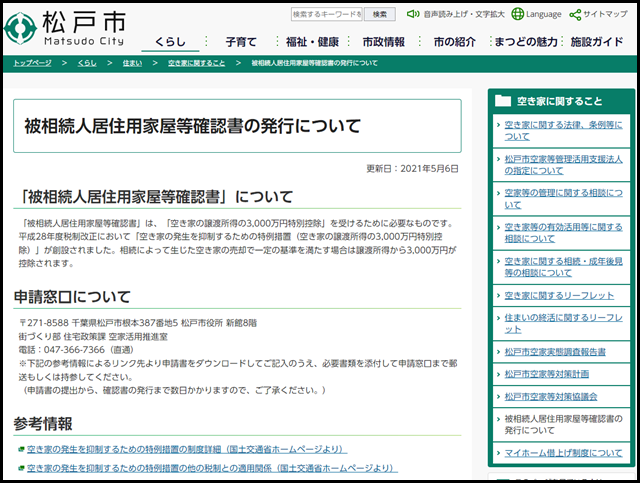
Task: Click the 参考情報 heading
Action: (43, 424)
